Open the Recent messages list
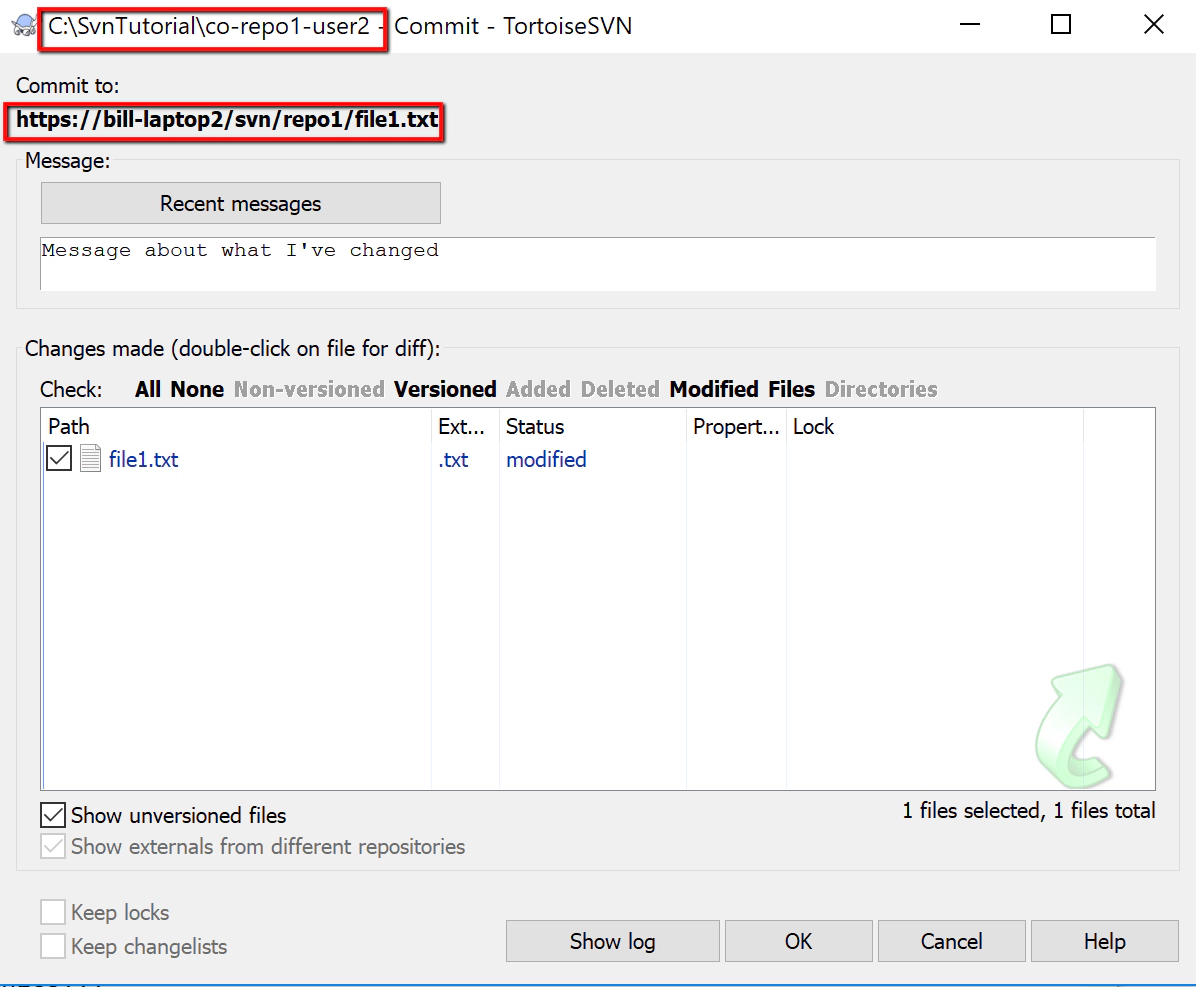Viewport: 1196px width, 987px height. point(240,203)
